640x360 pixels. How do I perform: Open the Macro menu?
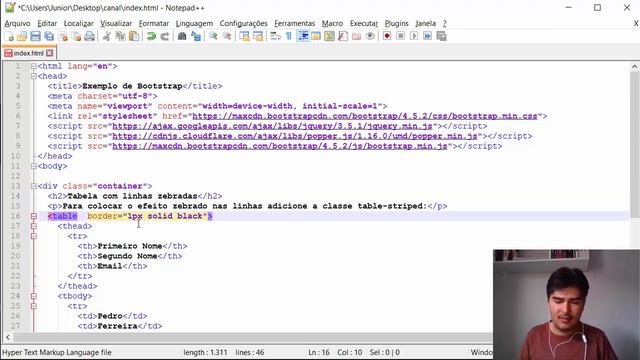[332, 24]
